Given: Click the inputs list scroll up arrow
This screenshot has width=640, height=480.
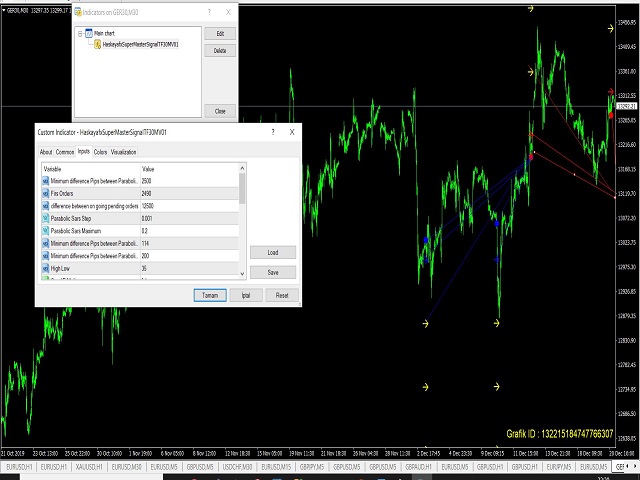Looking at the screenshot, I should pos(242,168).
